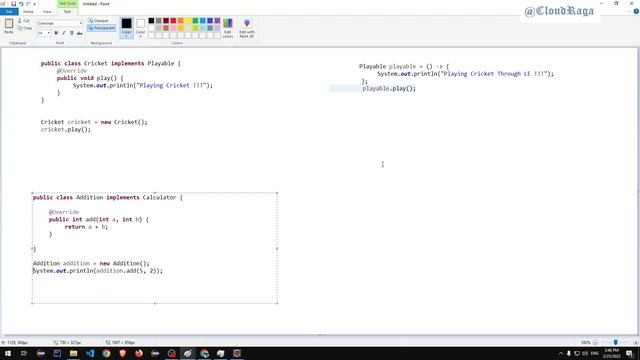Select Color 2 background box
Screen dimensions: 640x360
coord(140,28)
